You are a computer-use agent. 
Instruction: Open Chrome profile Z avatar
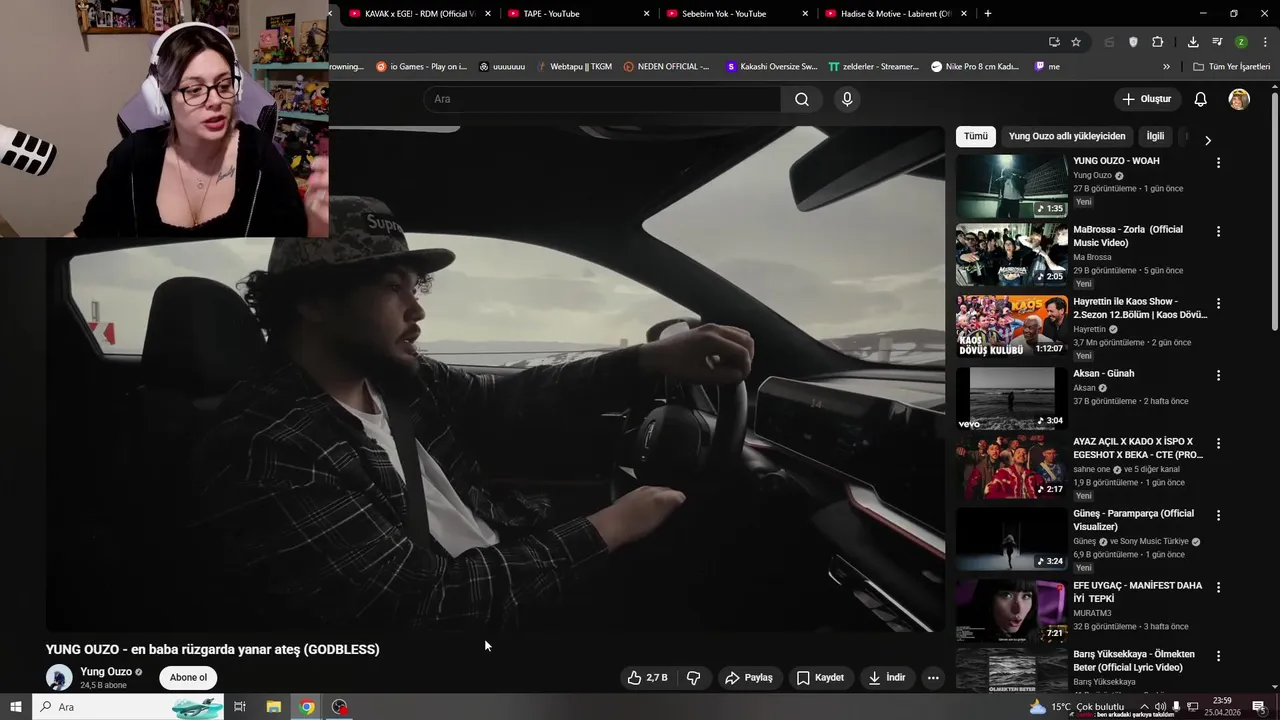tap(1241, 42)
